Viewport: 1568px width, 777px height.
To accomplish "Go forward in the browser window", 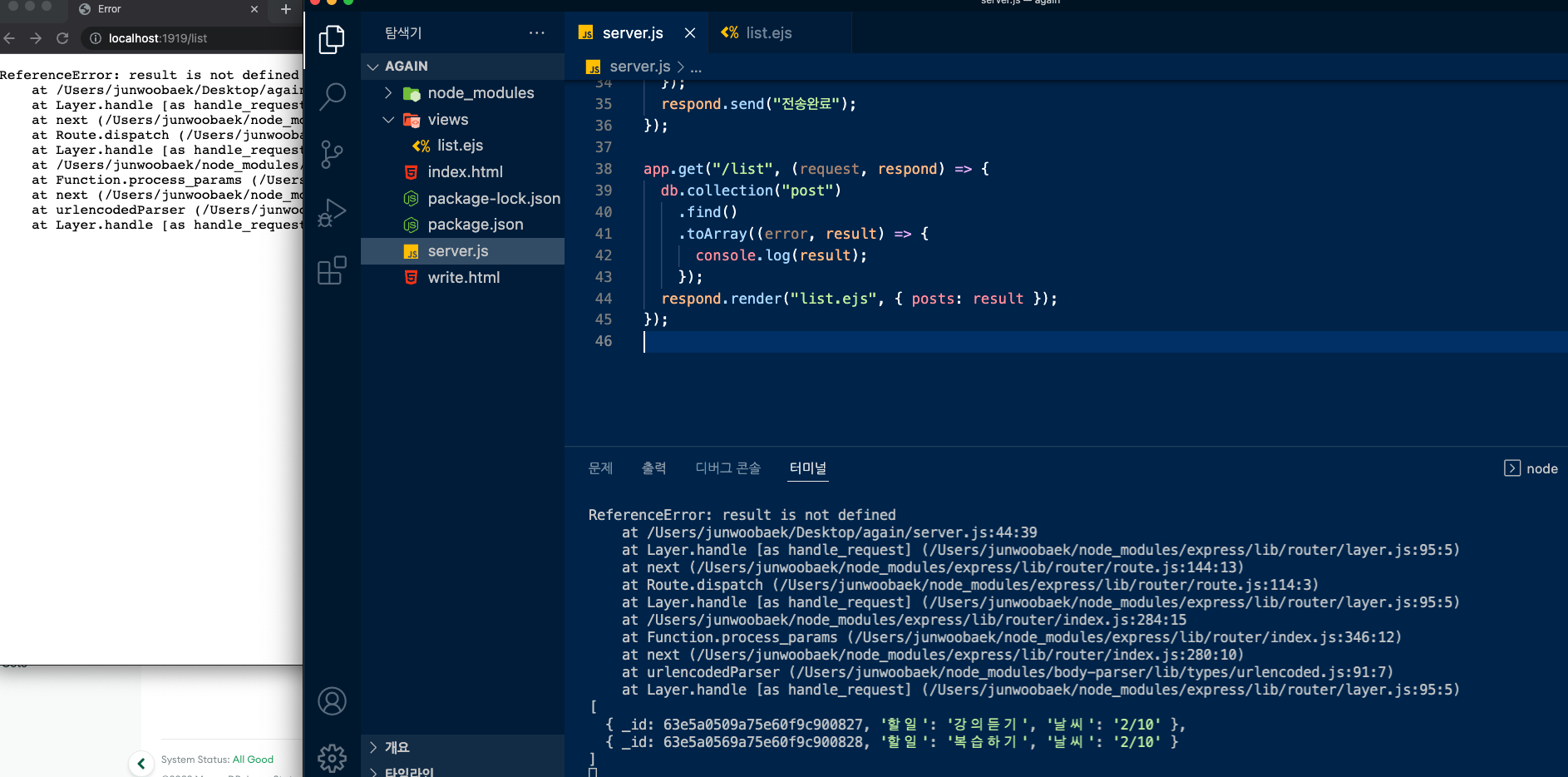I will [x=36, y=38].
